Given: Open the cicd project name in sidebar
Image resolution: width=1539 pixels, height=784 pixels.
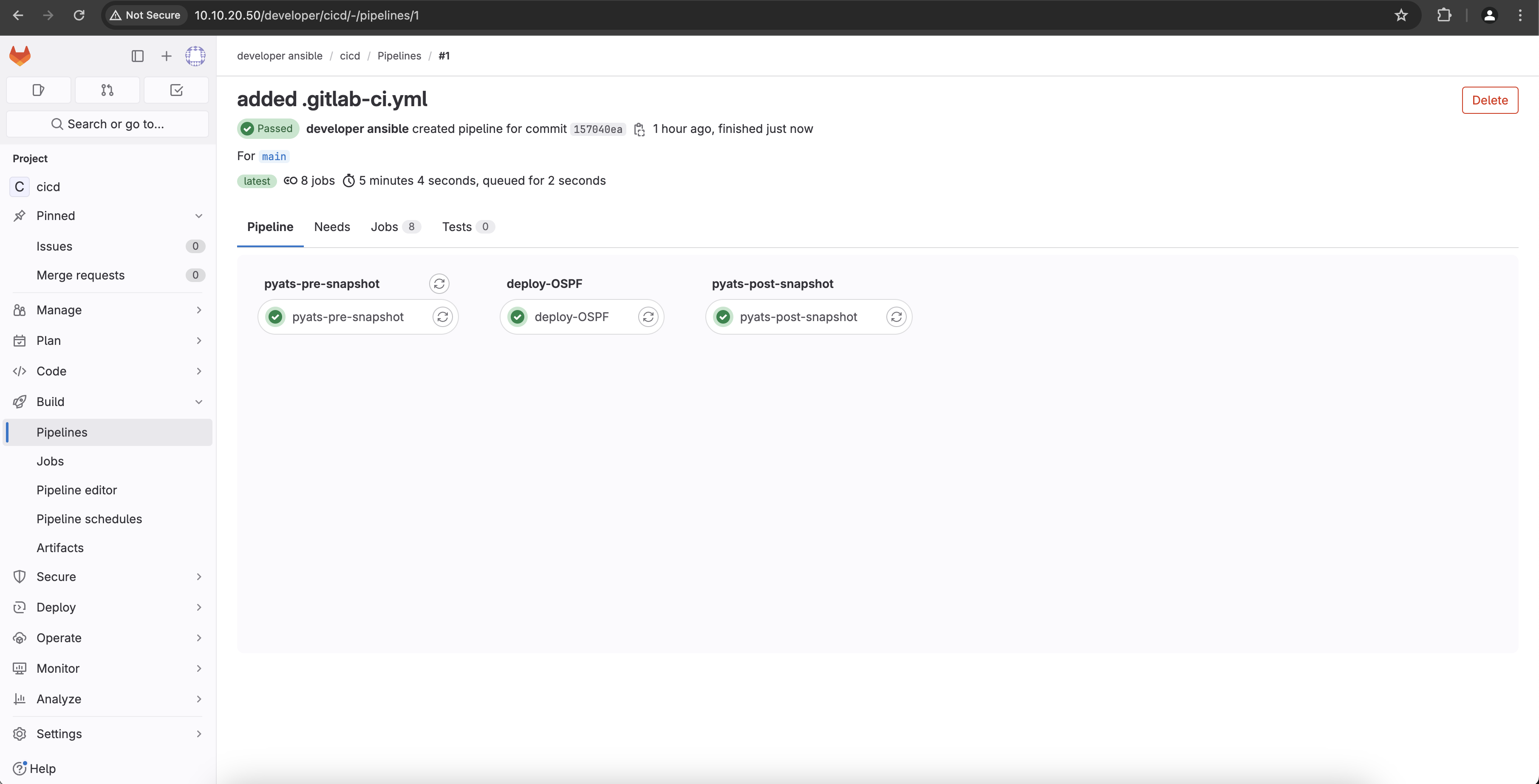Looking at the screenshot, I should click(48, 187).
